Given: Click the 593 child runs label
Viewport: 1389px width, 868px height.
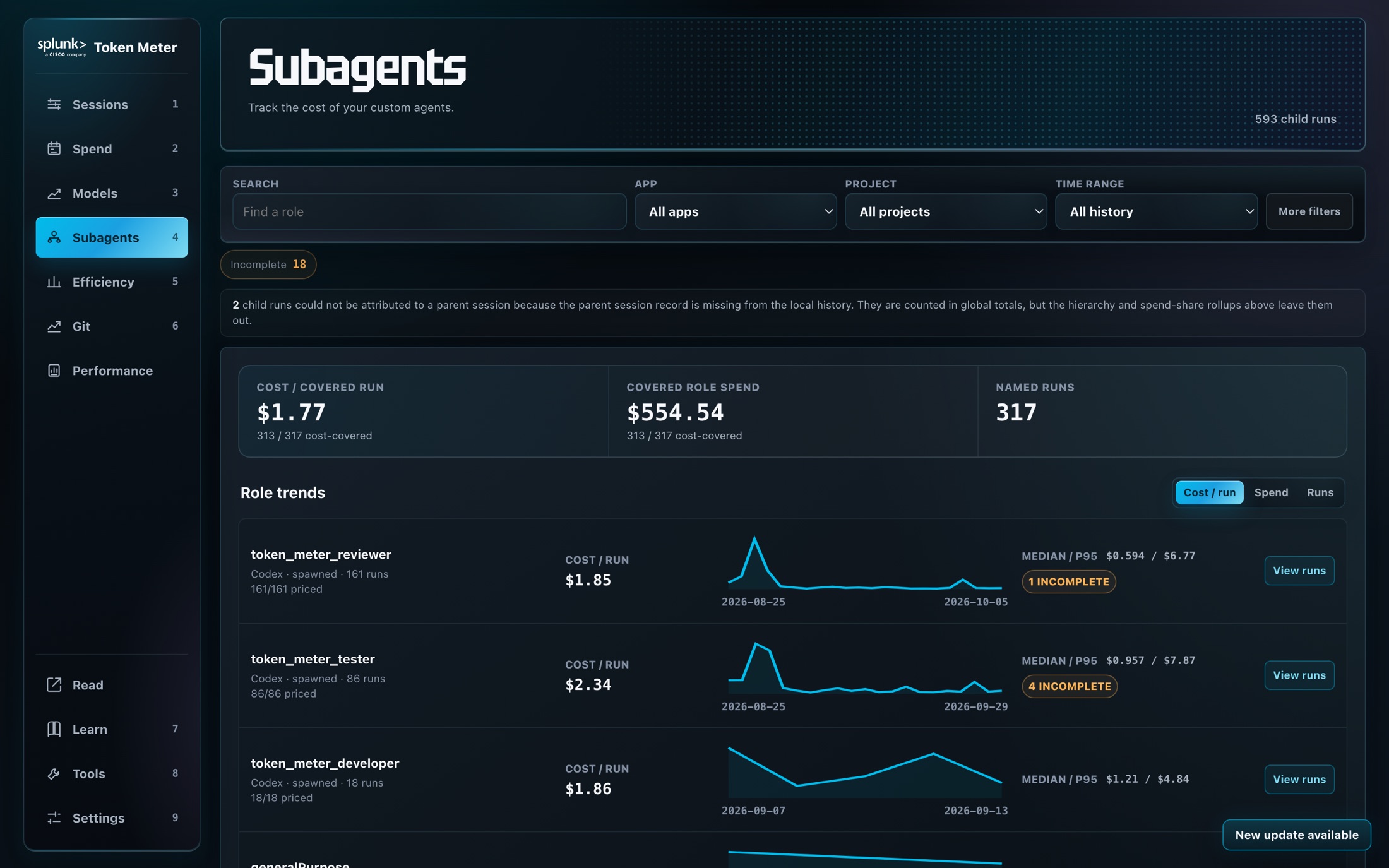Looking at the screenshot, I should click(x=1296, y=119).
